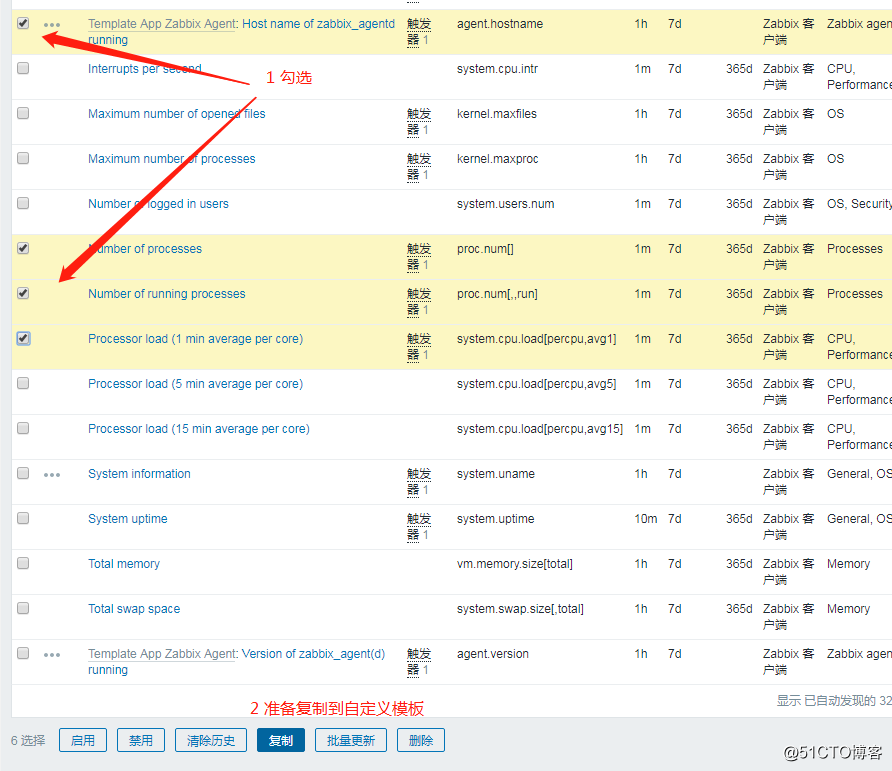The image size is (892, 771).
Task: Open the Template App Zabbix Agent link in hostname row
Action: (162, 24)
